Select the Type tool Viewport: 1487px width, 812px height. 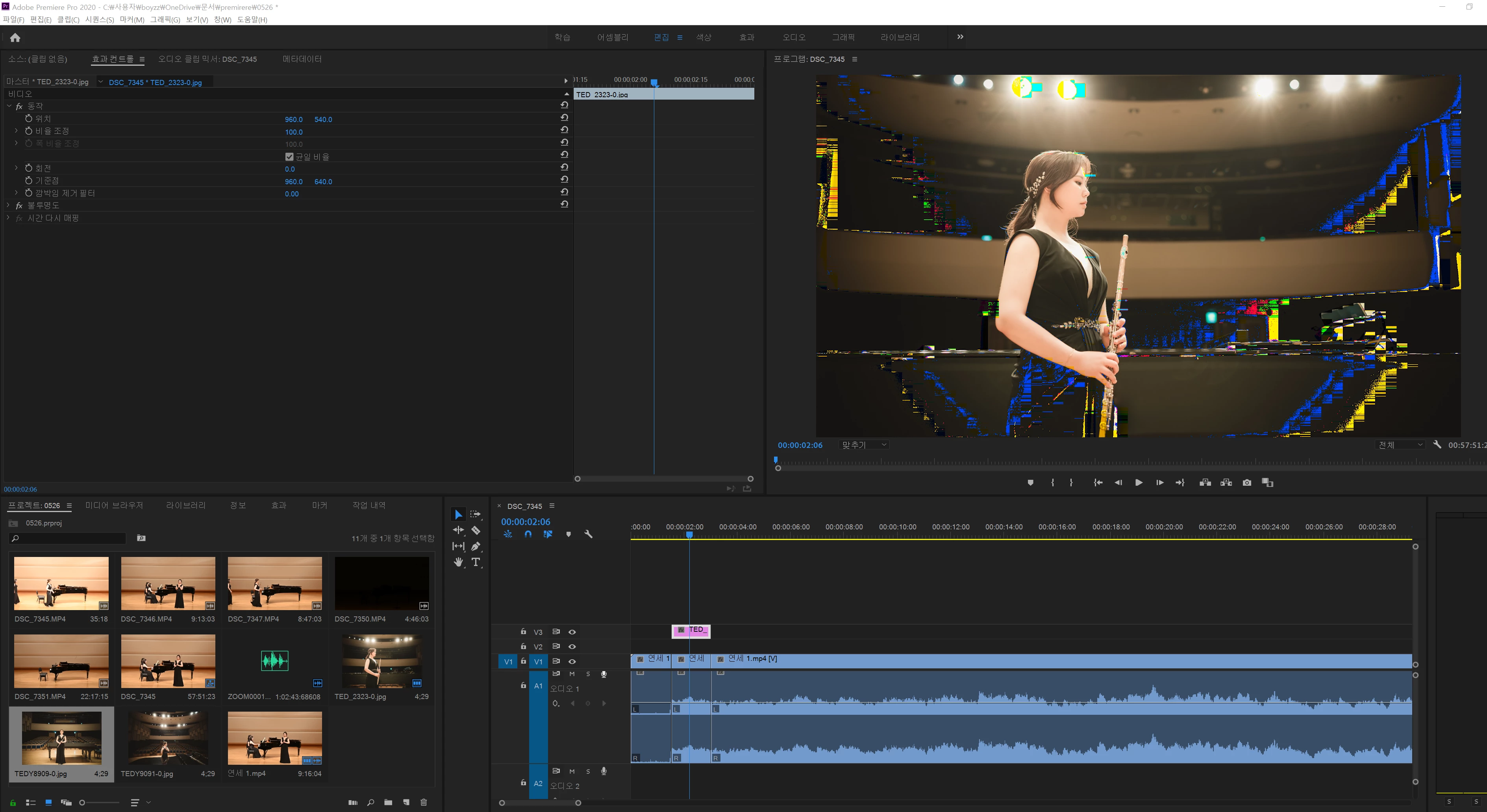pos(476,562)
